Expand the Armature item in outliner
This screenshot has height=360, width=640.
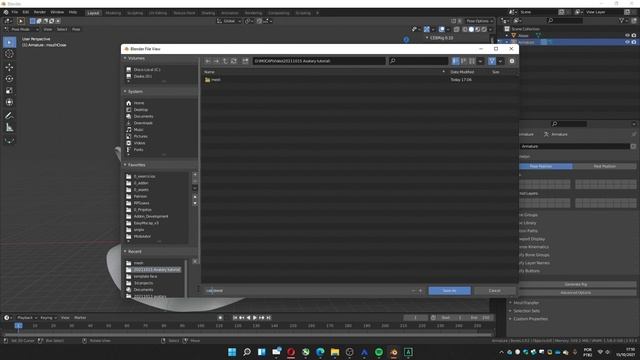pyautogui.click(x=507, y=42)
